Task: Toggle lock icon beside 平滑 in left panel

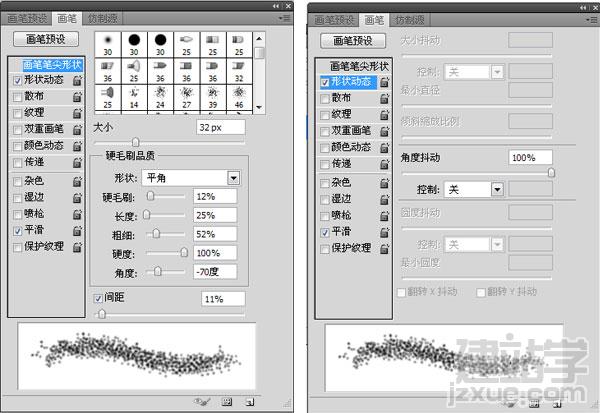Action: coord(77,231)
